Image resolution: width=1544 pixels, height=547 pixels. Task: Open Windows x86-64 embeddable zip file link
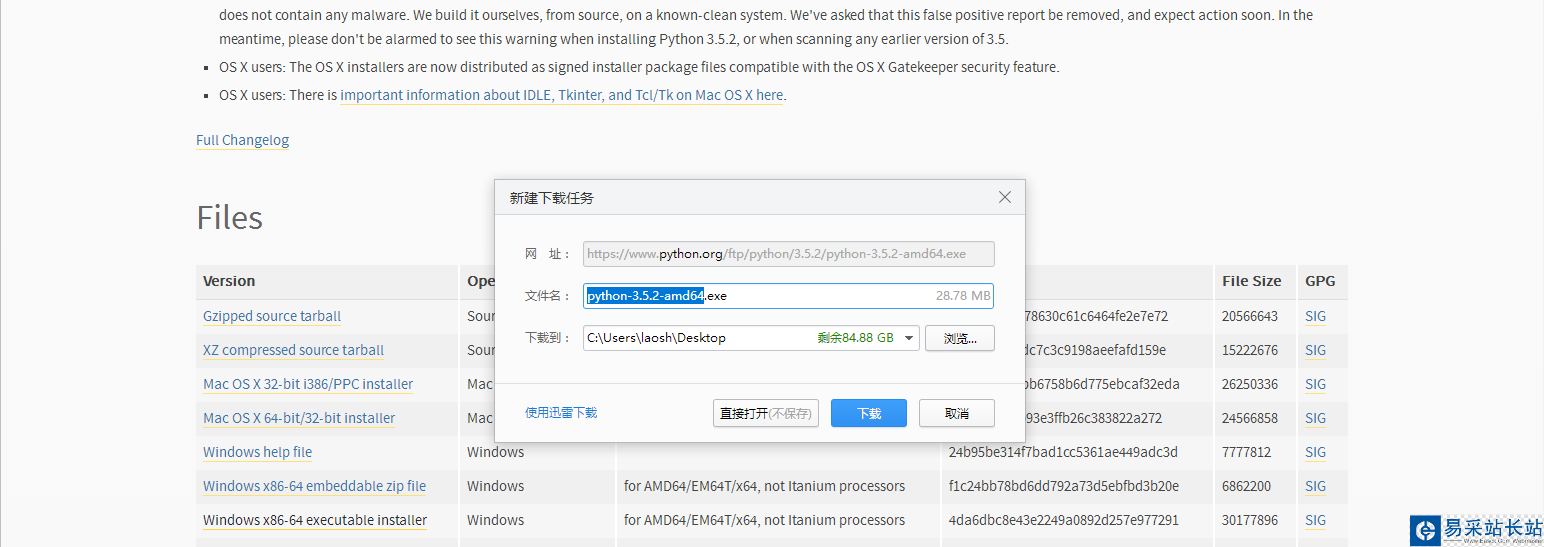[x=314, y=486]
